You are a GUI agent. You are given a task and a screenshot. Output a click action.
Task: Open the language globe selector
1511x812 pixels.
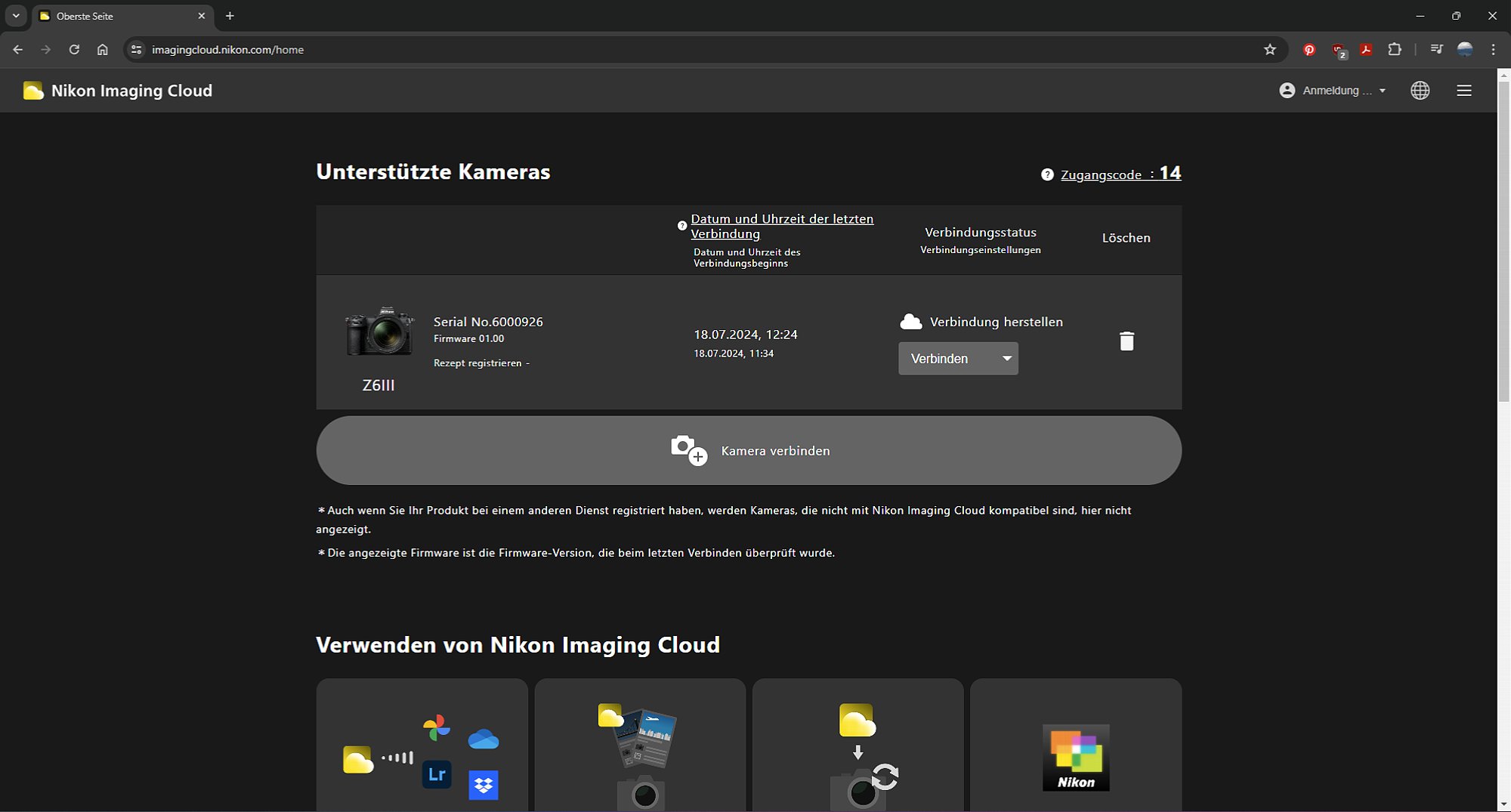tap(1420, 91)
